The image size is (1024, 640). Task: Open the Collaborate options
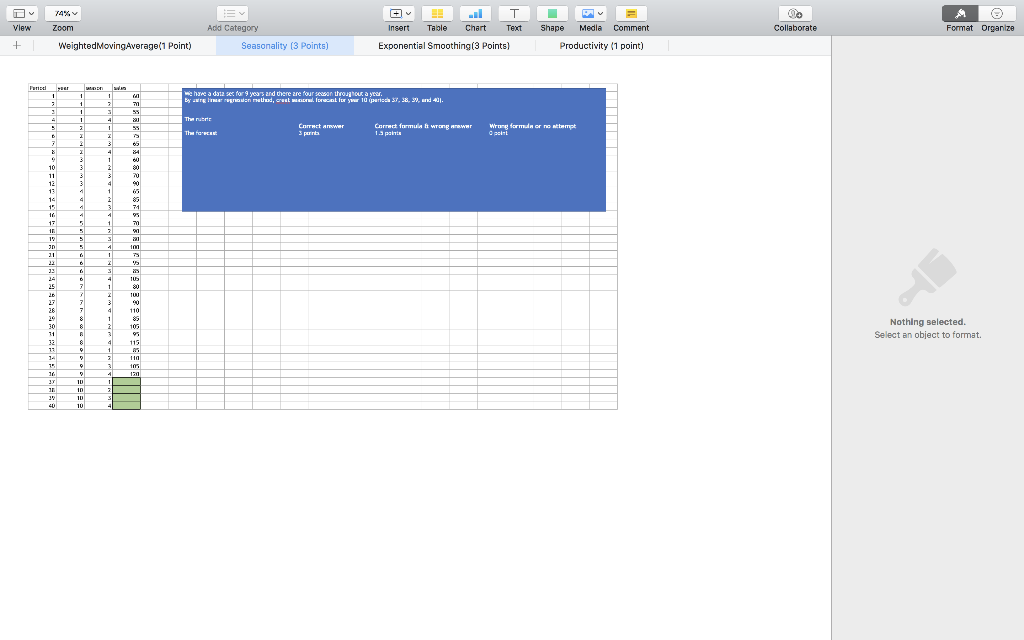point(794,13)
